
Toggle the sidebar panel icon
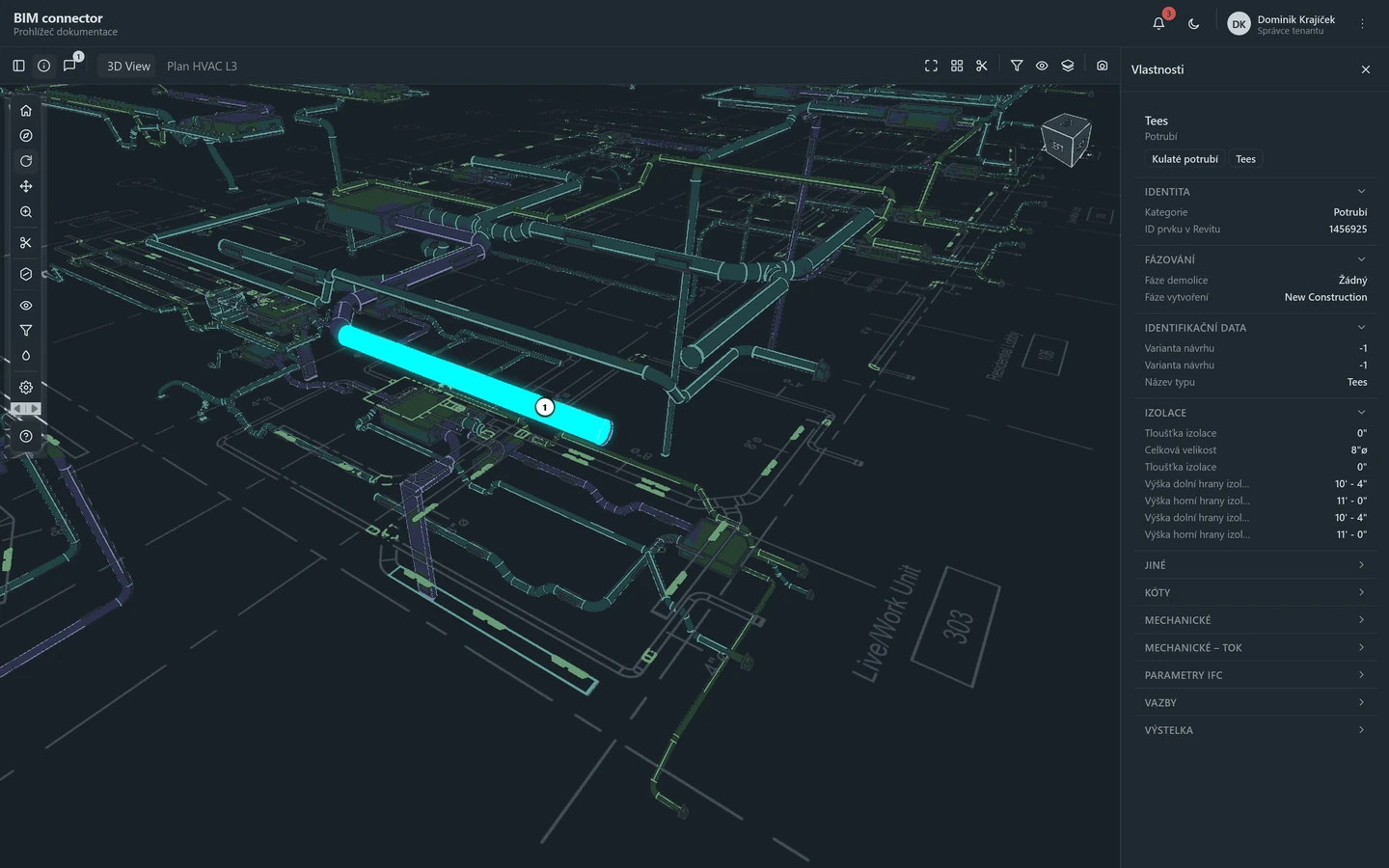(x=18, y=66)
